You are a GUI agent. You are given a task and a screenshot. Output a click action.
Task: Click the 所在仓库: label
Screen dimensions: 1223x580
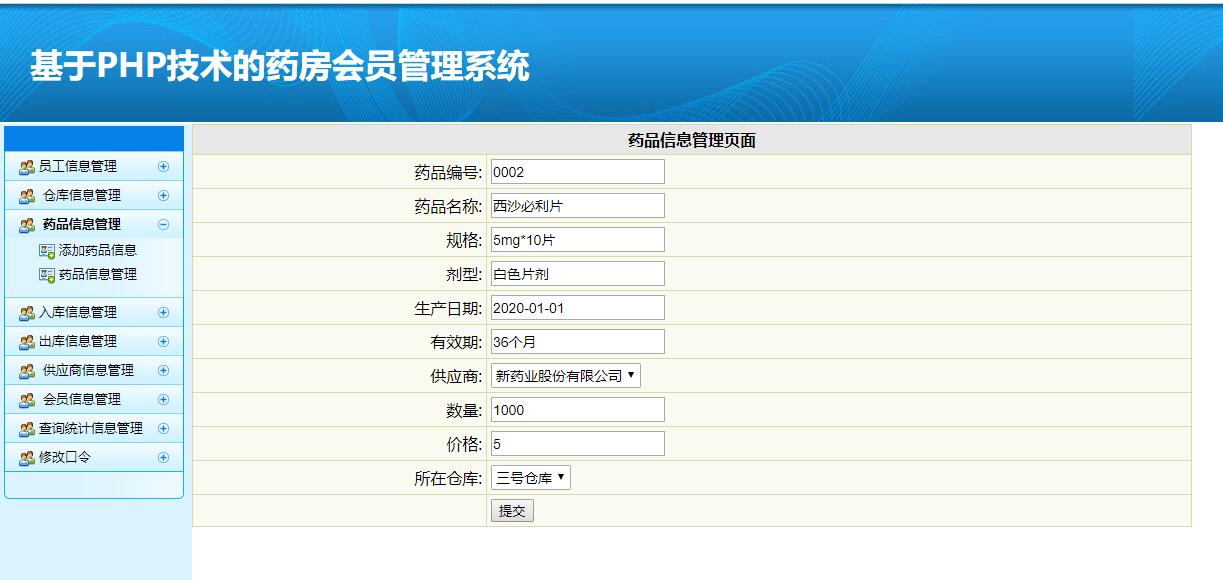click(x=449, y=478)
